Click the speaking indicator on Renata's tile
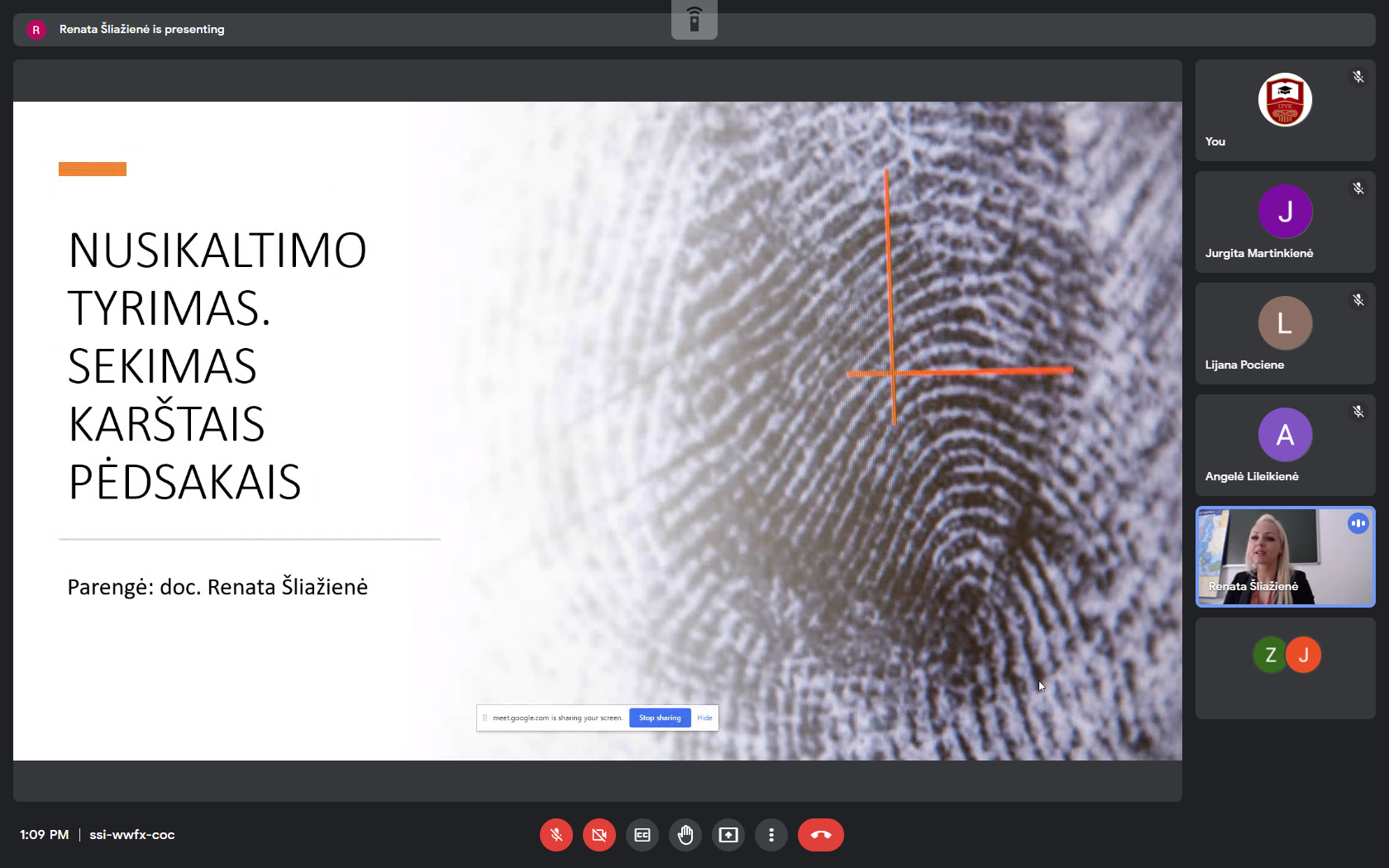This screenshot has height=868, width=1389. (x=1358, y=523)
